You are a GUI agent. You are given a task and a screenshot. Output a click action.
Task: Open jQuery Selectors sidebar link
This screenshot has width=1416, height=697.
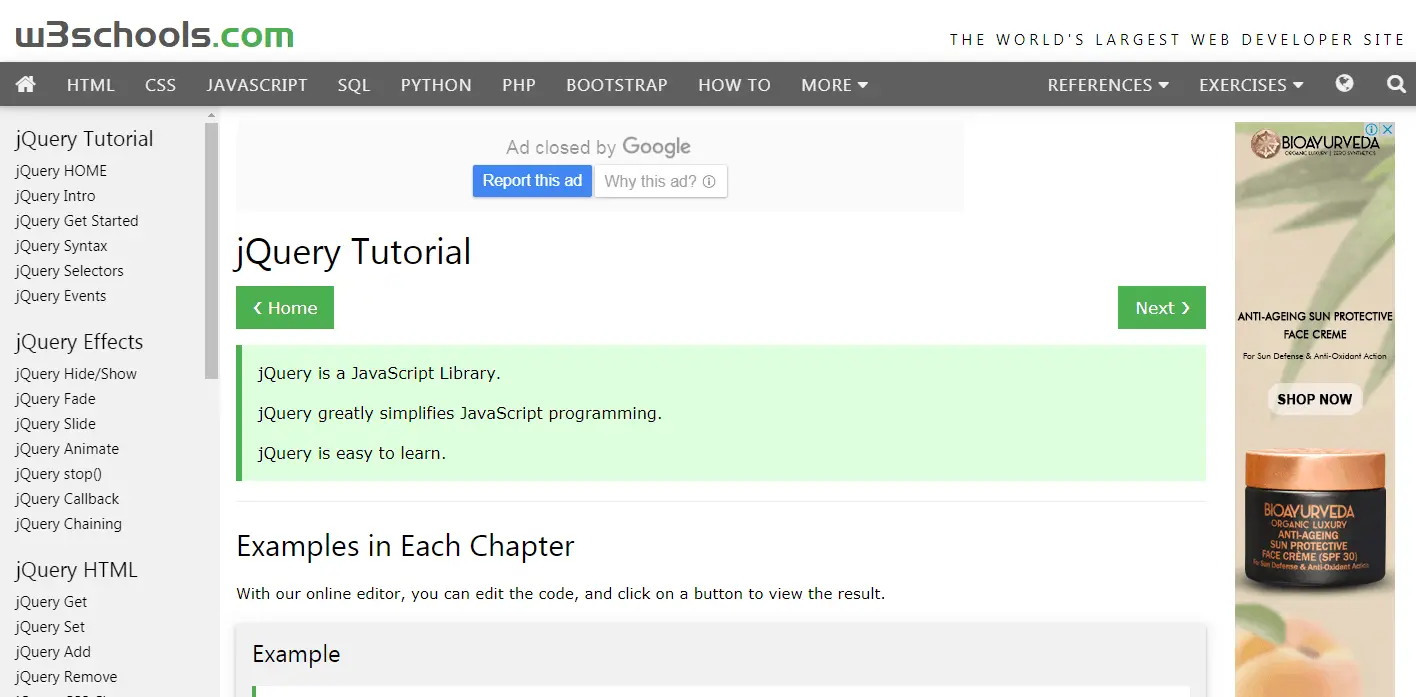pyautogui.click(x=69, y=271)
